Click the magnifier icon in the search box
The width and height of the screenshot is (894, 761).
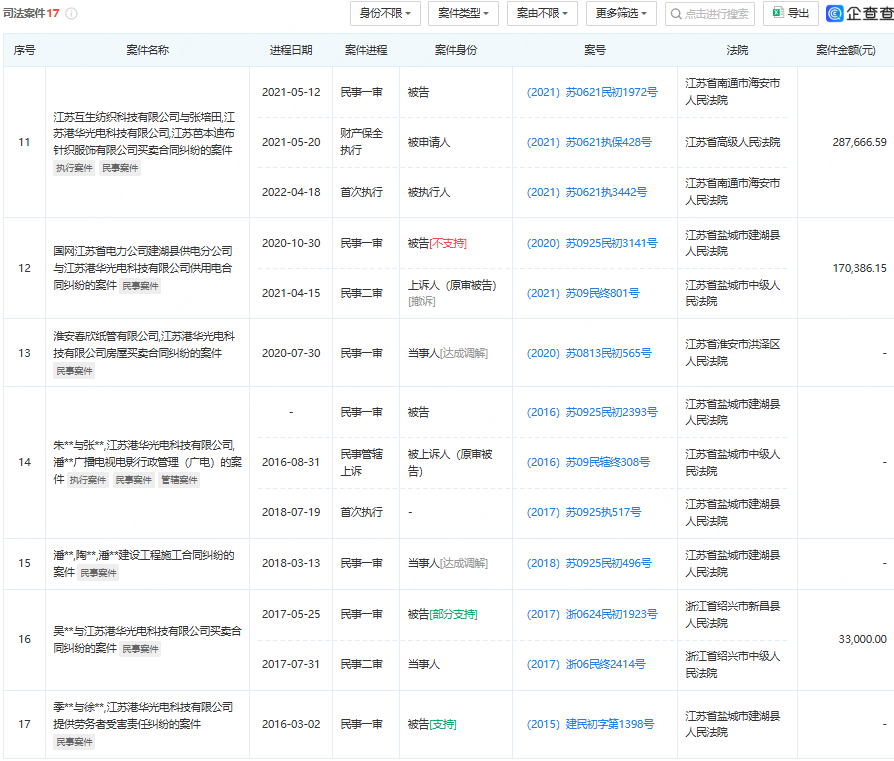click(x=677, y=14)
